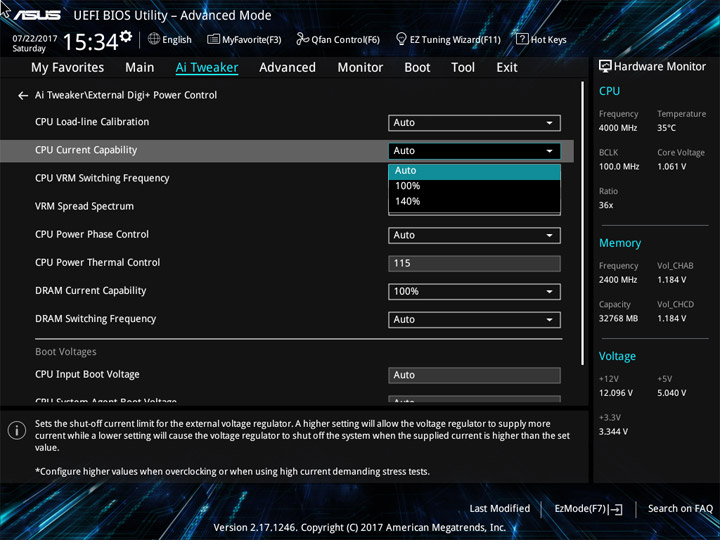720x540 pixels.
Task: Expand CPU Load-line Calibration dropdown
Action: [474, 123]
